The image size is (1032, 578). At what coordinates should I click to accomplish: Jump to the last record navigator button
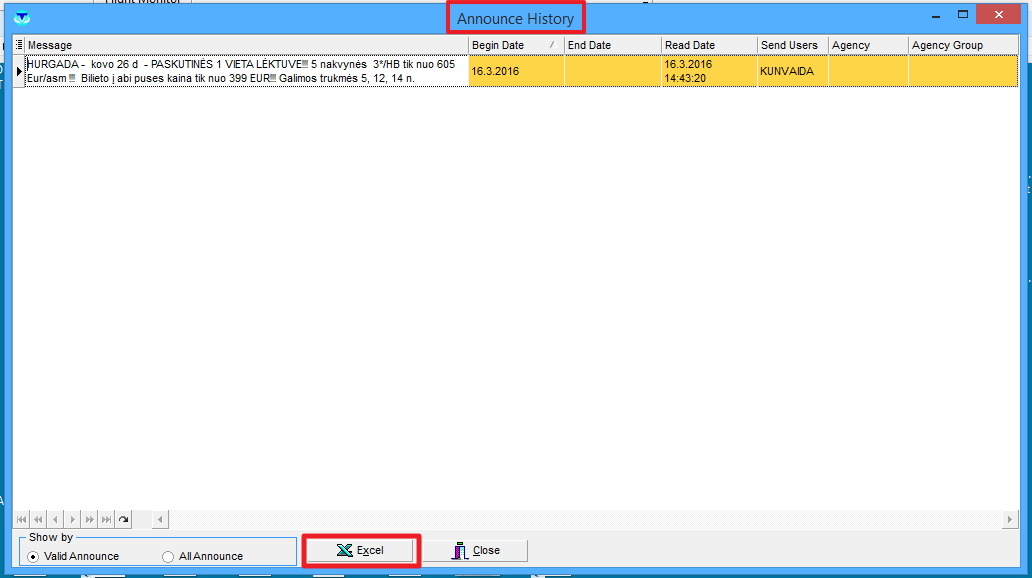[x=106, y=520]
